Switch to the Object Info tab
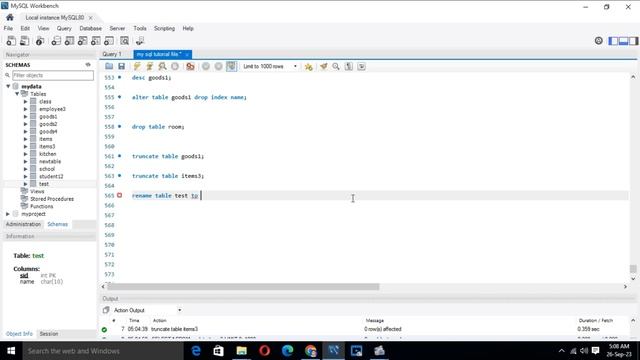The height and width of the screenshot is (360, 640). pyautogui.click(x=19, y=333)
